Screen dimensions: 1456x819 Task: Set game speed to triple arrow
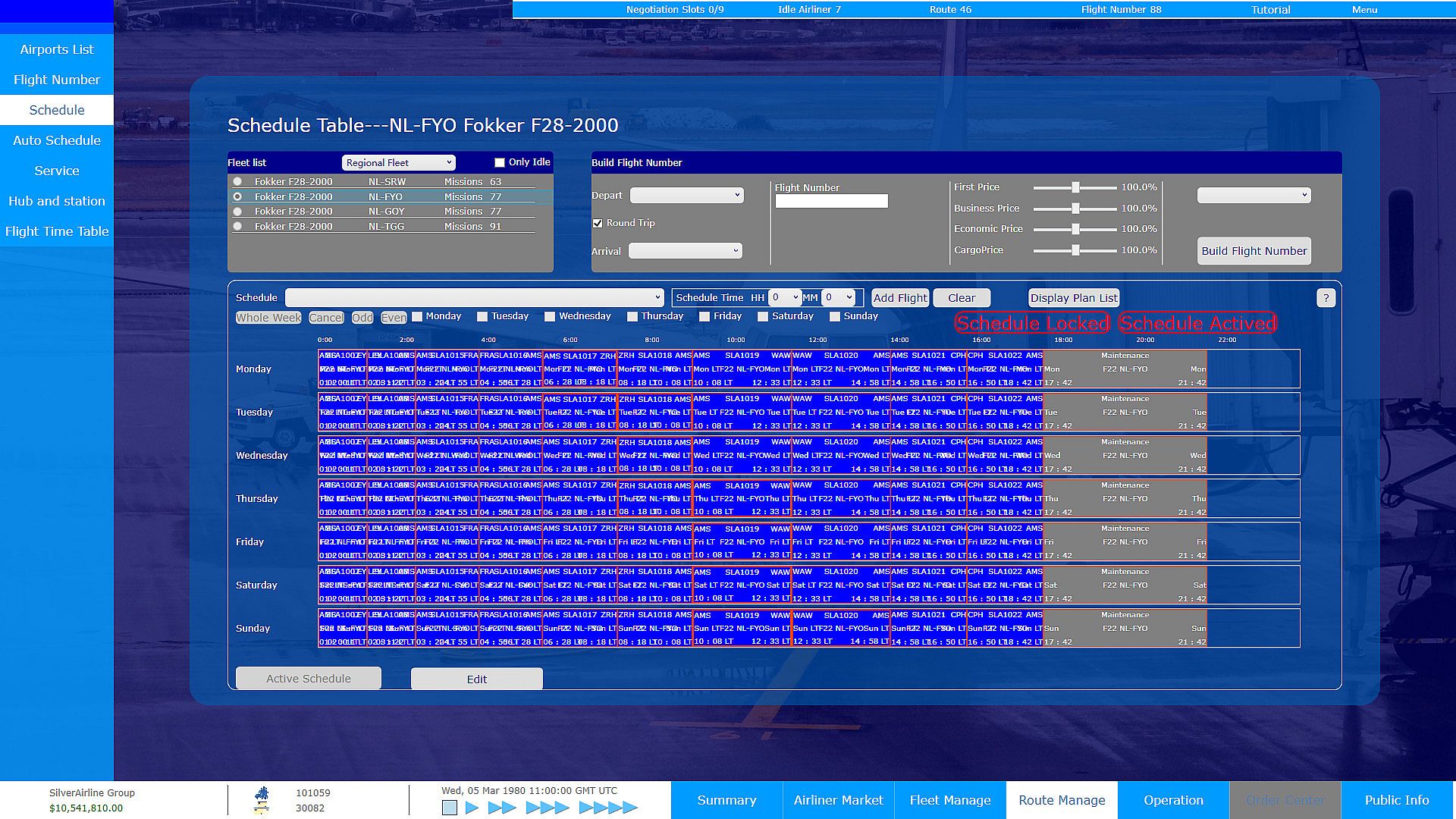[548, 808]
